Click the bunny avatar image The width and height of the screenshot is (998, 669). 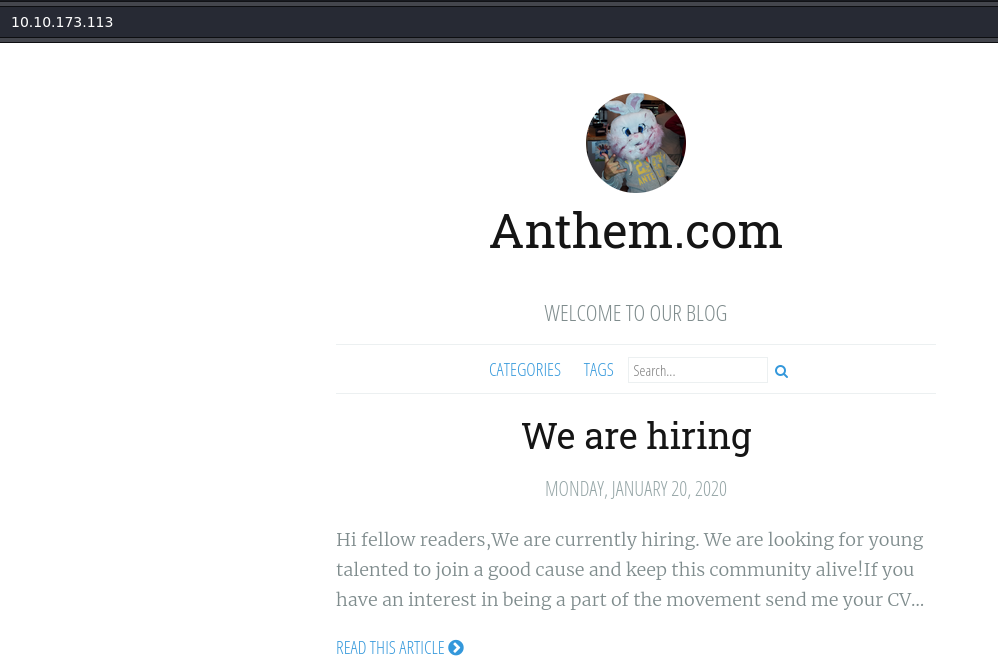pos(636,143)
